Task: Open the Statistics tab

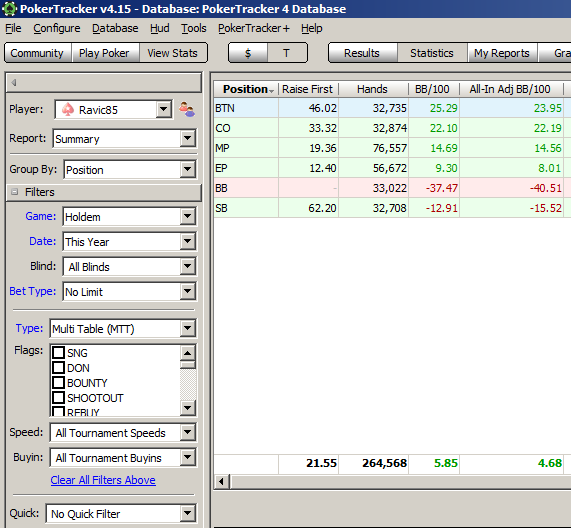Action: [432, 53]
